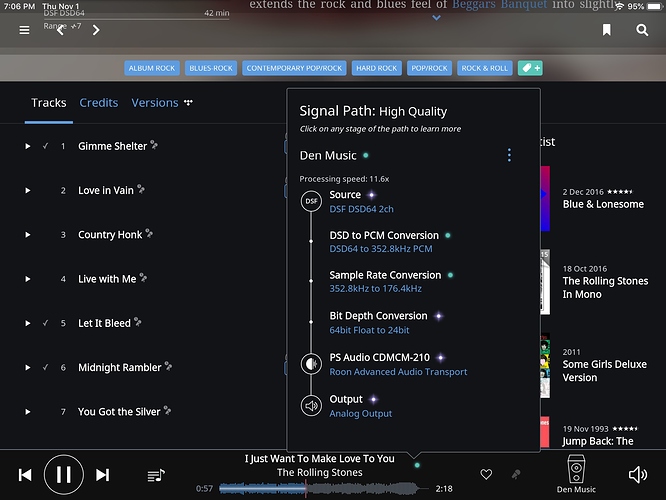Click the now playing track title
Image resolution: width=666 pixels, height=500 pixels.
pyautogui.click(x=319, y=459)
